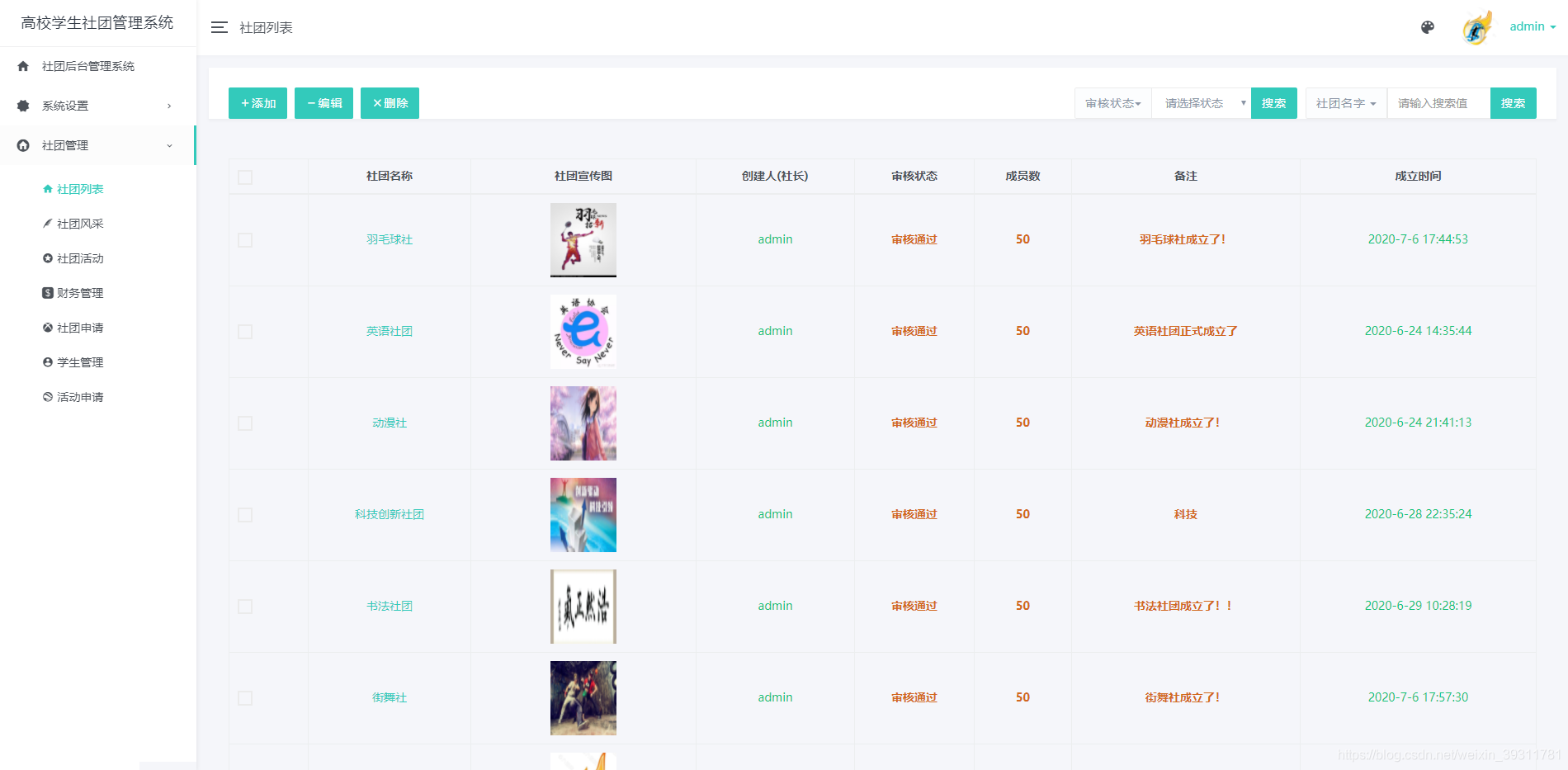Open the 科技创新社团 club name link
Viewport: 1568px width, 770px height.
pyautogui.click(x=390, y=514)
